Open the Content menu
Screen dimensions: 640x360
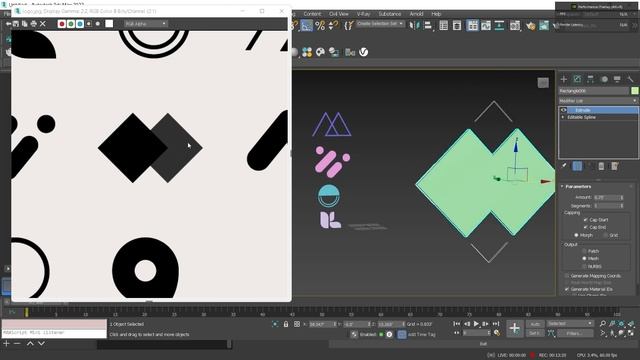312,14
